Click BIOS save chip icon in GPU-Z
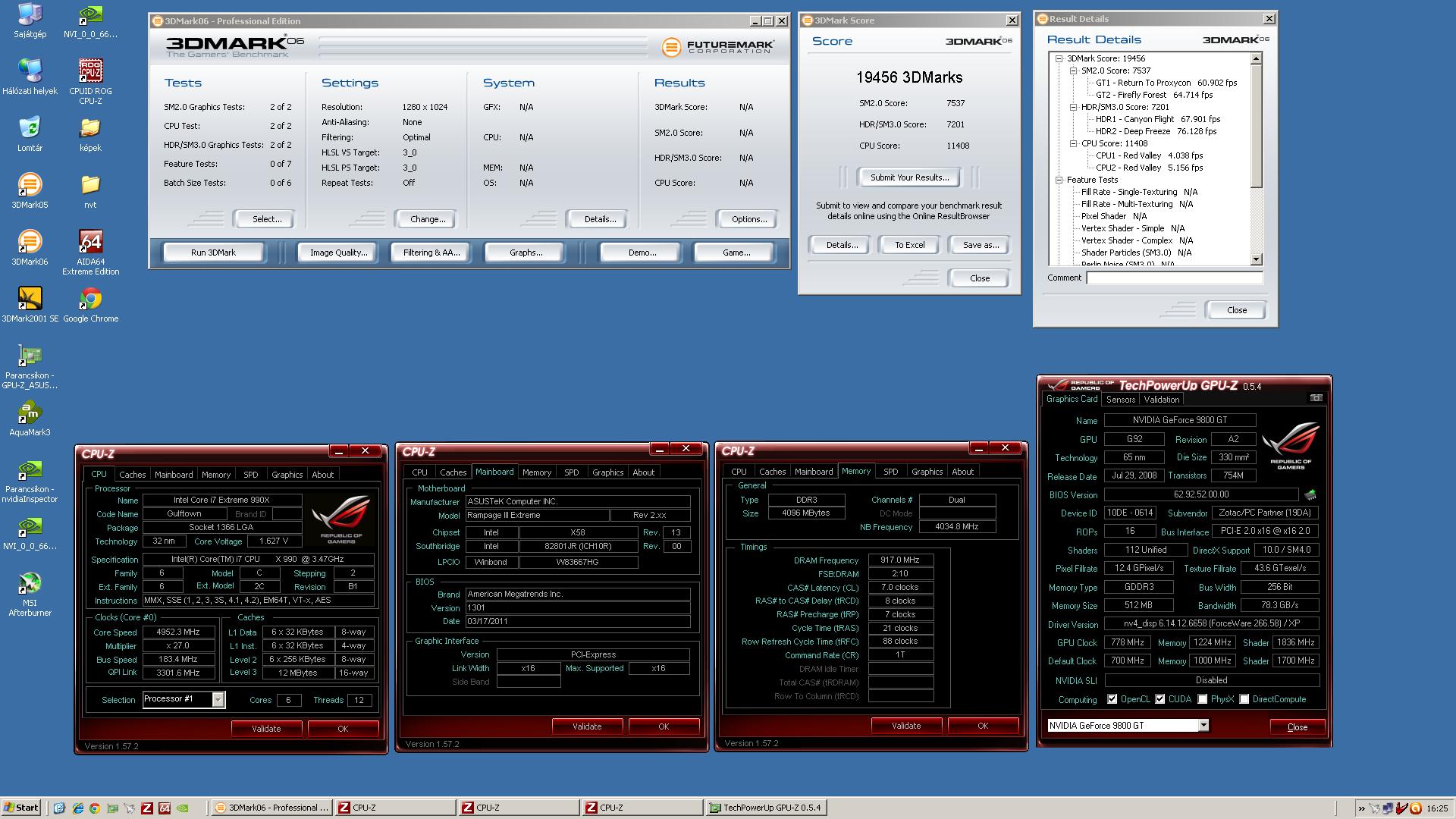 [x=1310, y=495]
